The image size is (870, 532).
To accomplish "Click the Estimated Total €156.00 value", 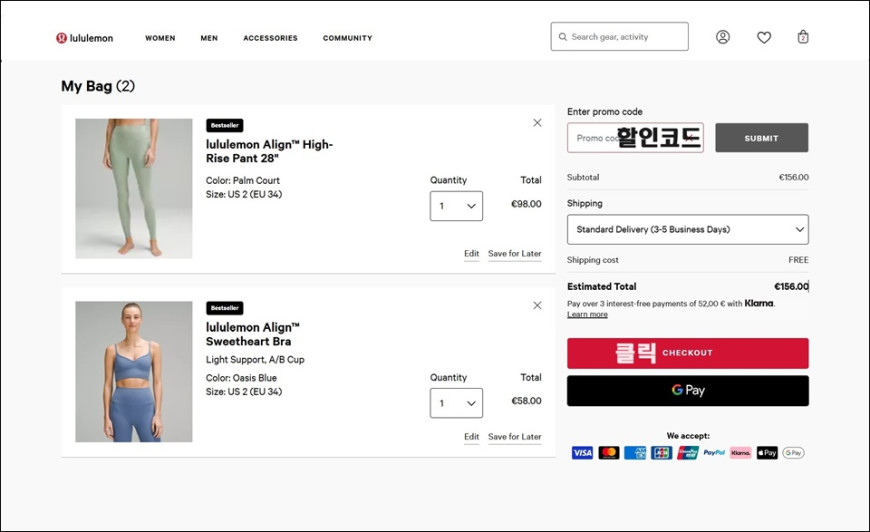I will 791,286.
